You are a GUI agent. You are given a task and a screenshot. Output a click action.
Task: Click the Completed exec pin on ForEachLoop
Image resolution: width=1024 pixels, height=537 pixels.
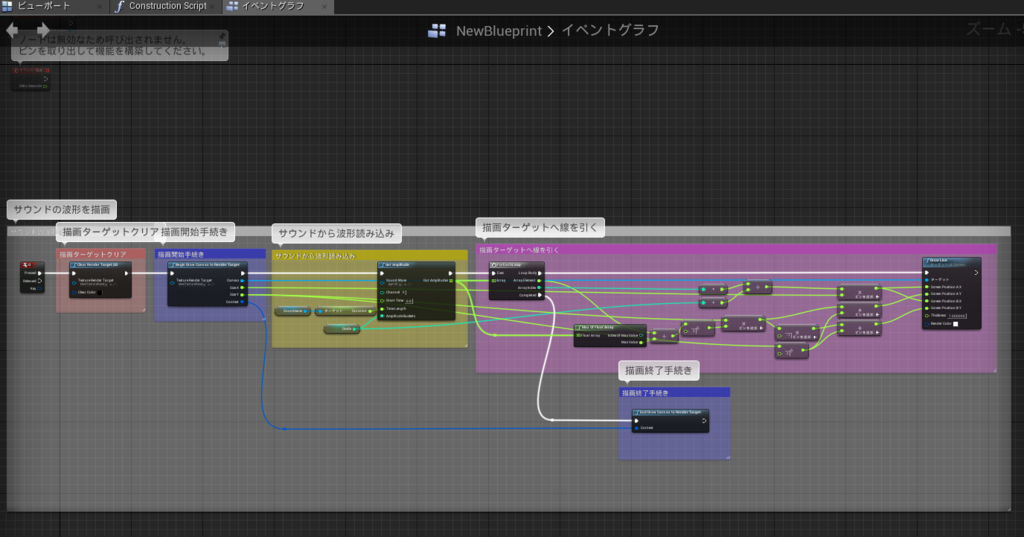[x=539, y=295]
